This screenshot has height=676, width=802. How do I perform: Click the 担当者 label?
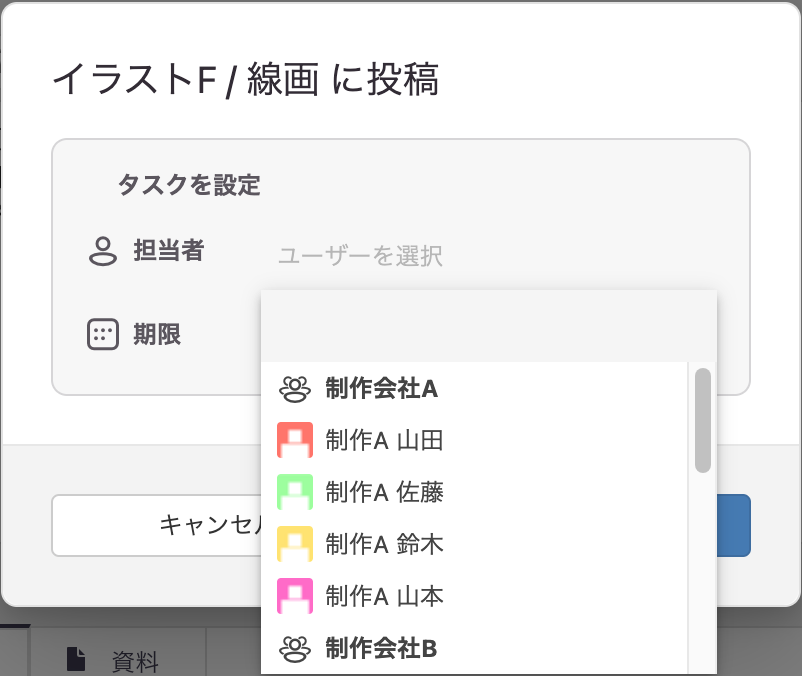[x=169, y=251]
